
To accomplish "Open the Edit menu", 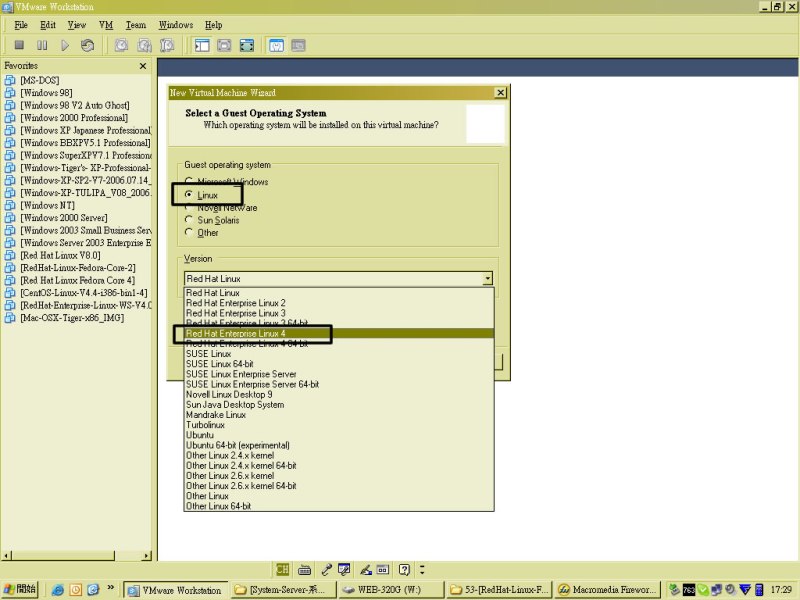I will click(48, 25).
